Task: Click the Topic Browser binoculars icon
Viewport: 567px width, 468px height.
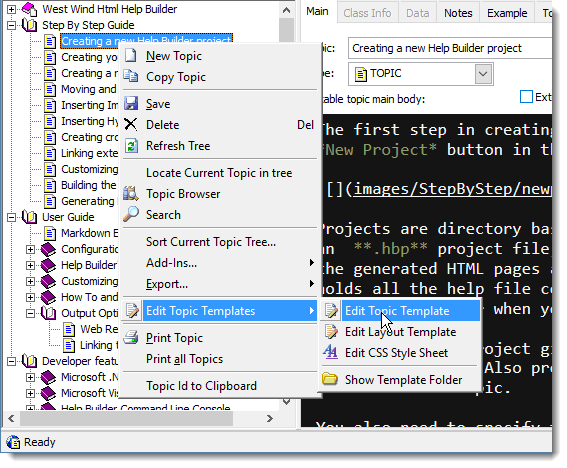Action: pyautogui.click(x=131, y=193)
